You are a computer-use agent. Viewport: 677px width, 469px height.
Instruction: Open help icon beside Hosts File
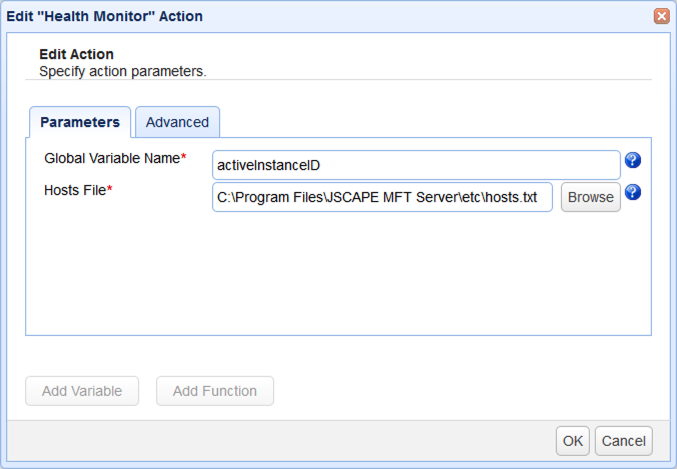click(632, 192)
